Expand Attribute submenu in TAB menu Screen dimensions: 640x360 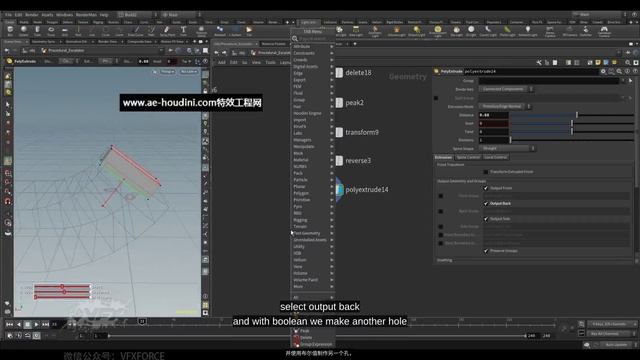(x=313, y=47)
